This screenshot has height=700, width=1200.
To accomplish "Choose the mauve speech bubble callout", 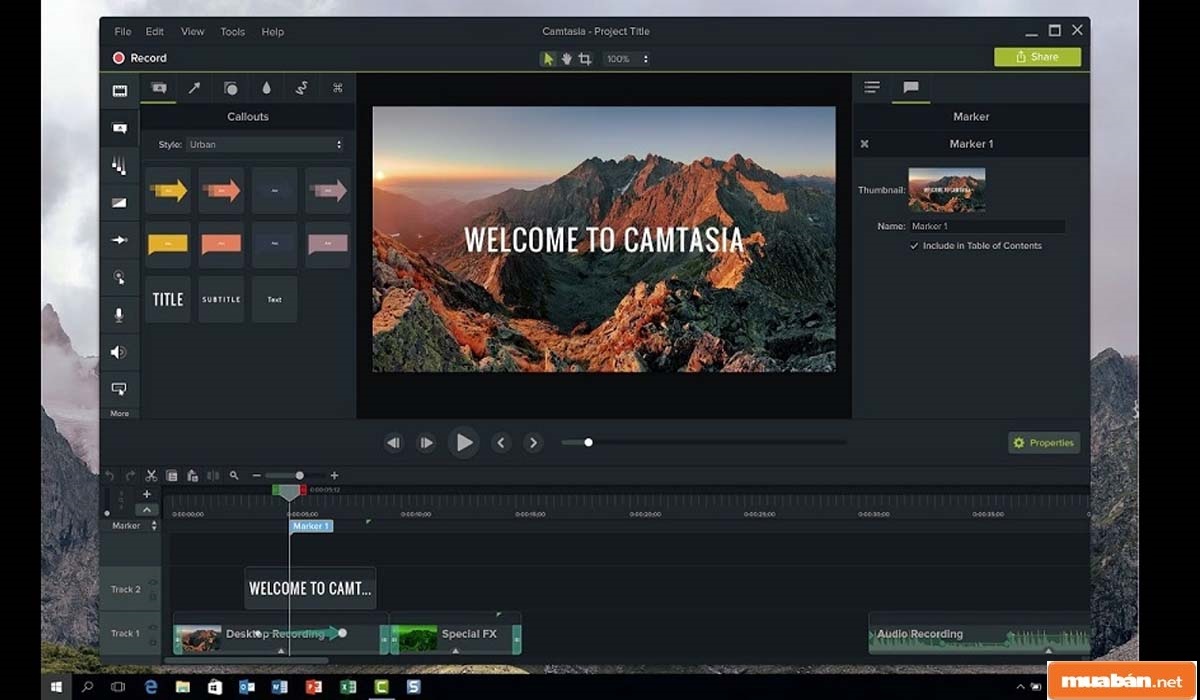I will (327, 244).
